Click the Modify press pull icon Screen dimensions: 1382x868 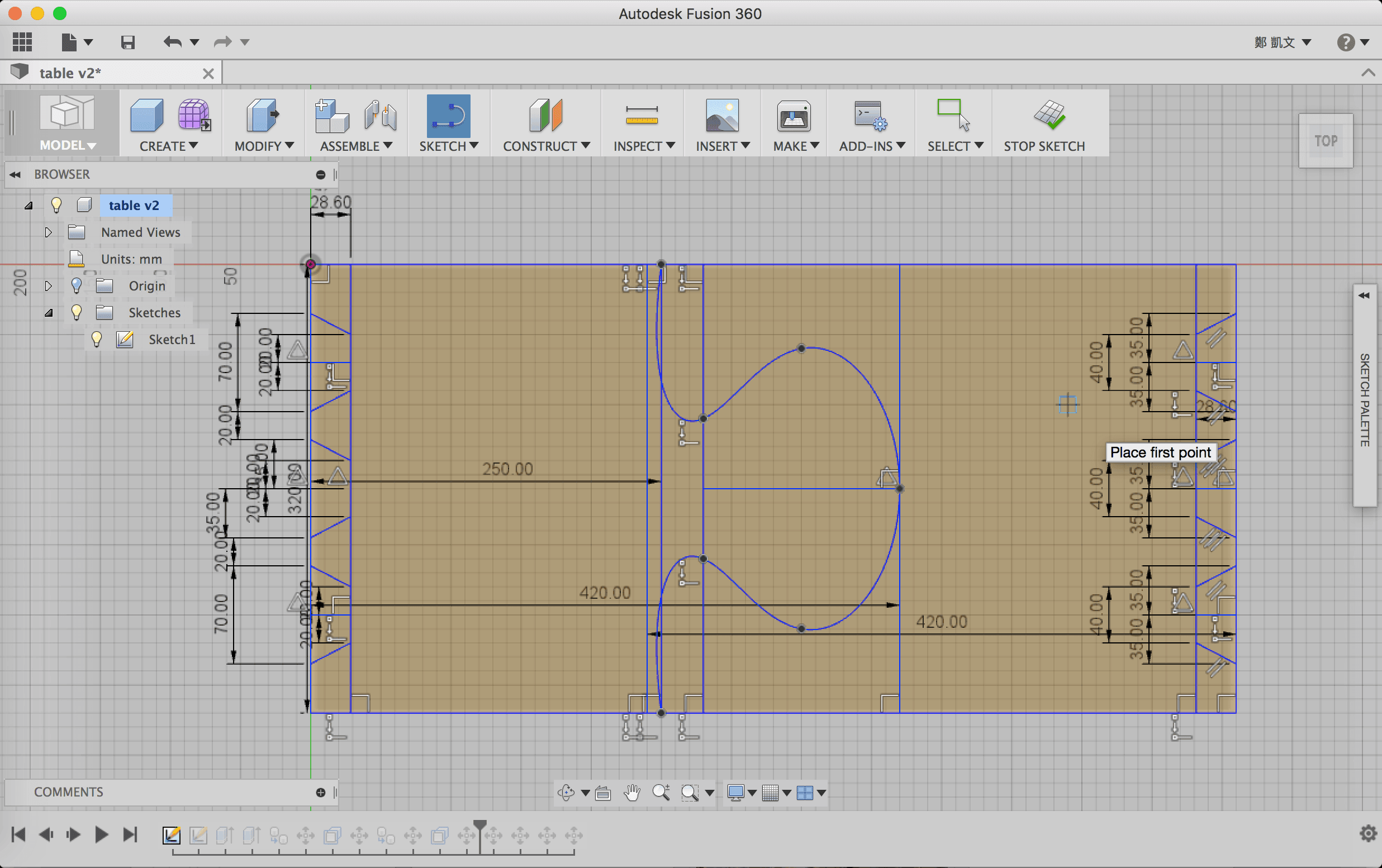tap(262, 115)
